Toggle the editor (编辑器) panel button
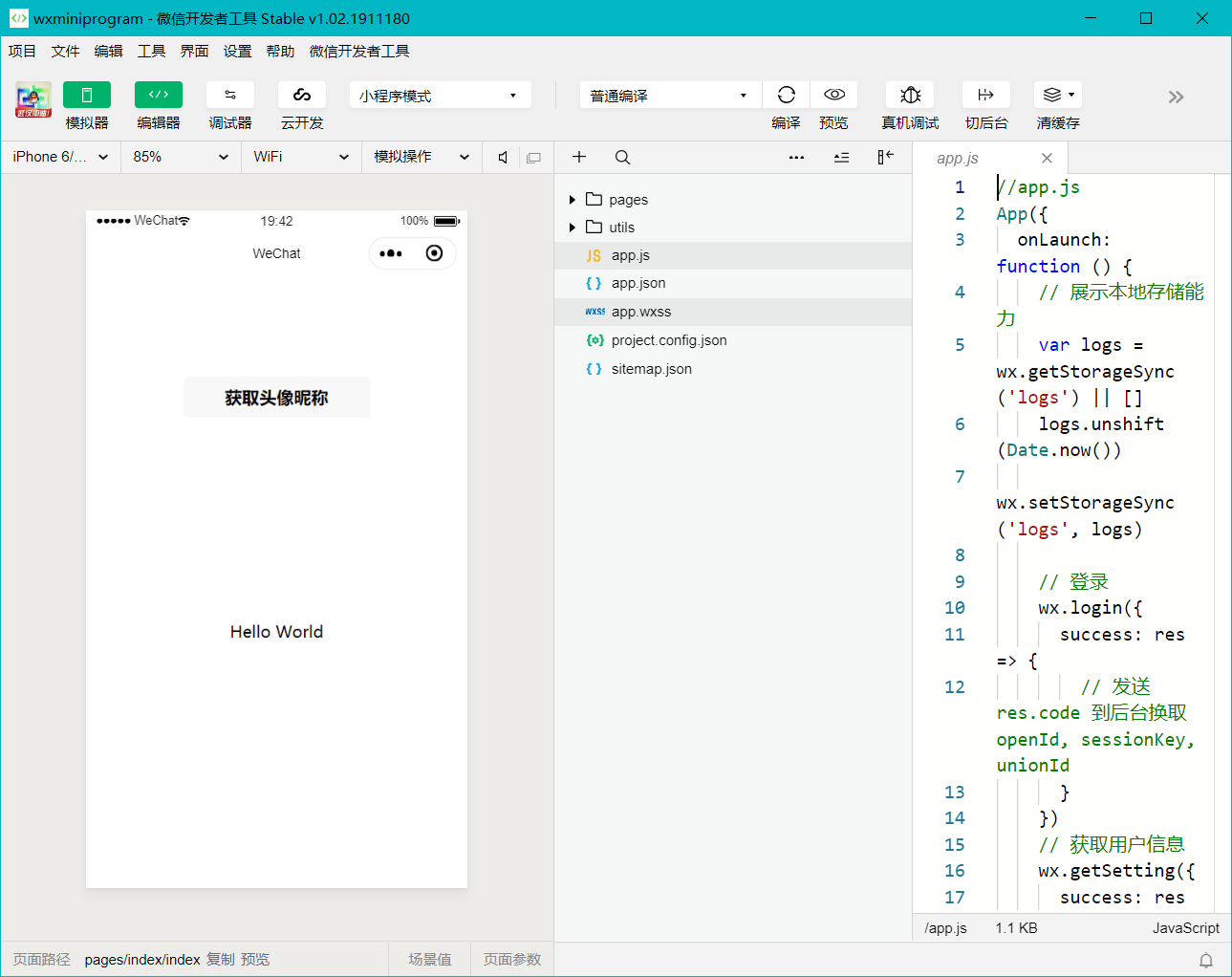Viewport: 1232px width, 977px height. point(159,95)
